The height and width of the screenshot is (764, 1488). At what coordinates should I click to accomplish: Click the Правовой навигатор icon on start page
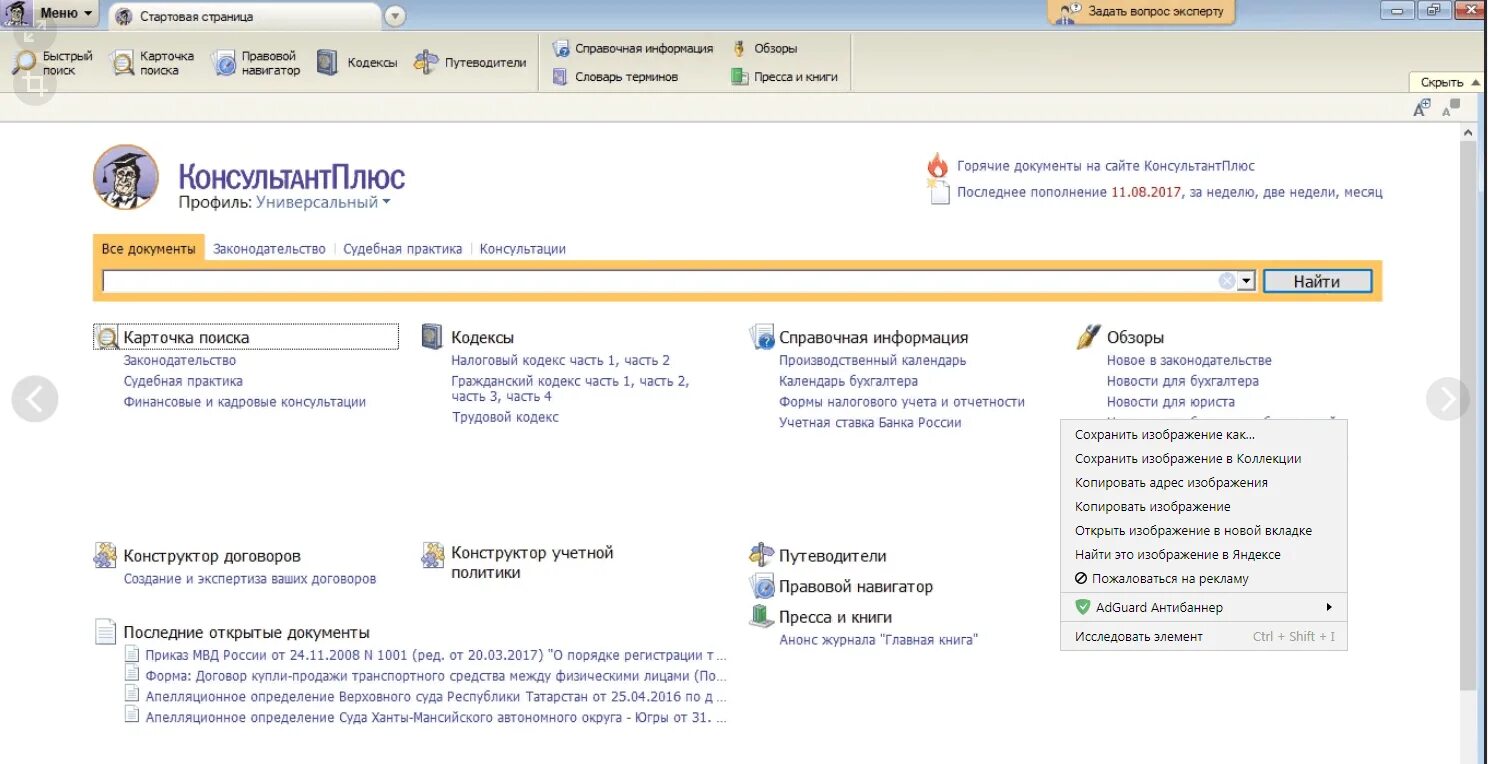(x=762, y=586)
